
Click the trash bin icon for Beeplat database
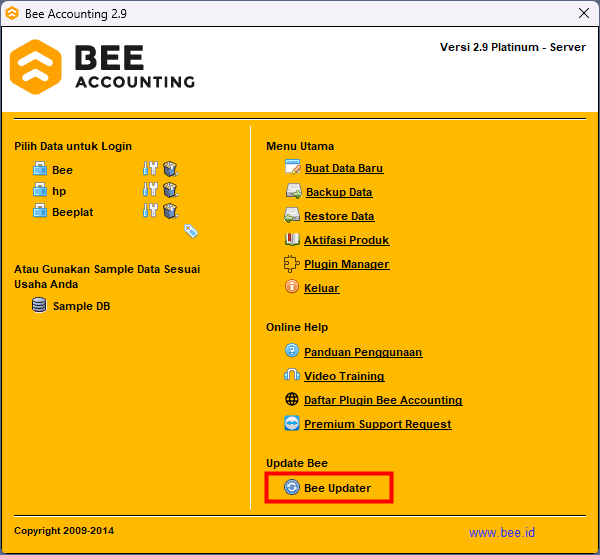point(170,211)
